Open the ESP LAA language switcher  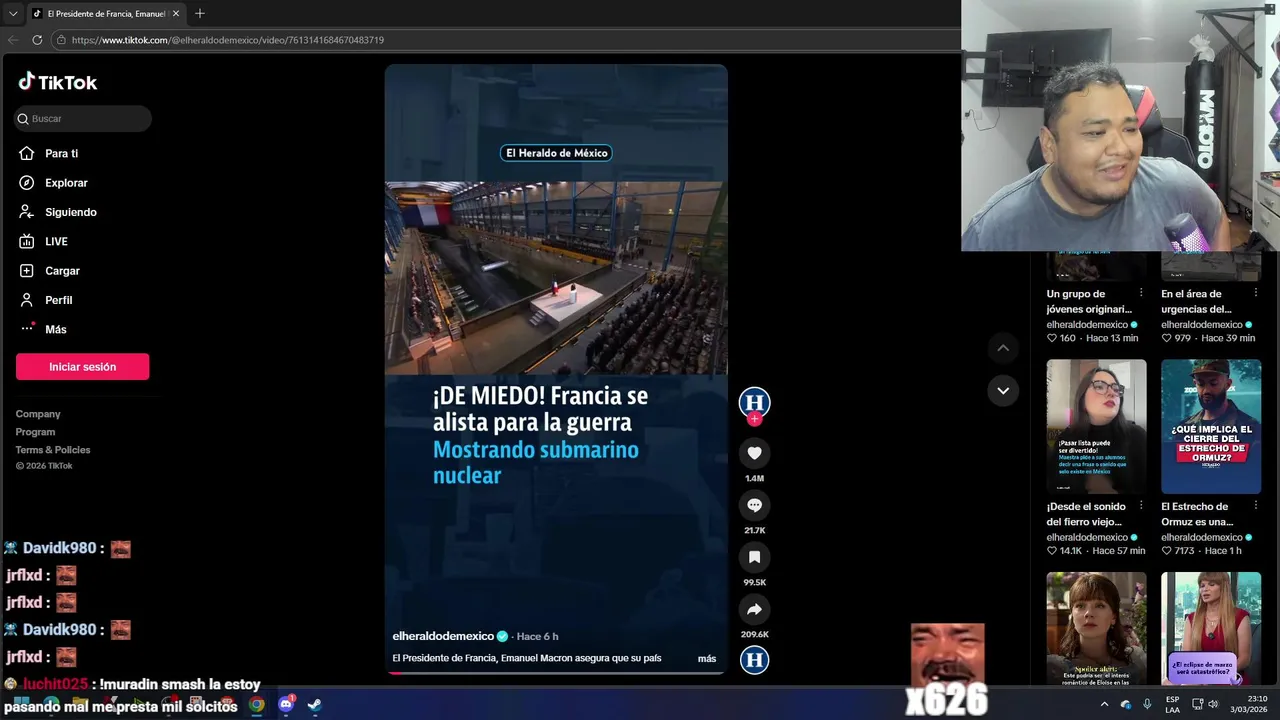pyautogui.click(x=1172, y=704)
